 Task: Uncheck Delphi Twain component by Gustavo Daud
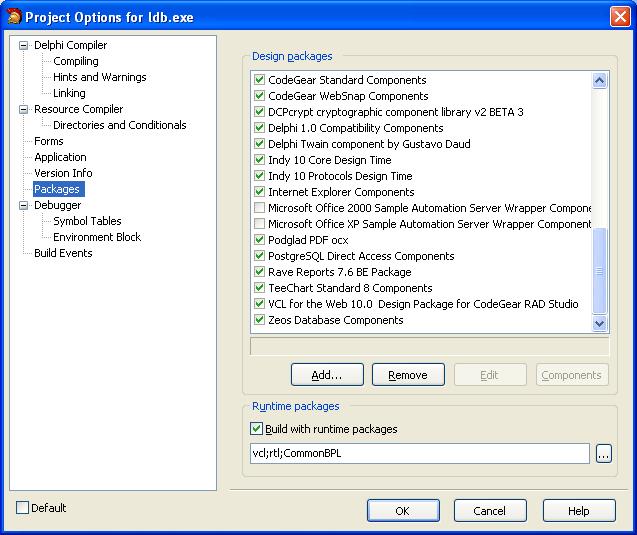point(259,143)
